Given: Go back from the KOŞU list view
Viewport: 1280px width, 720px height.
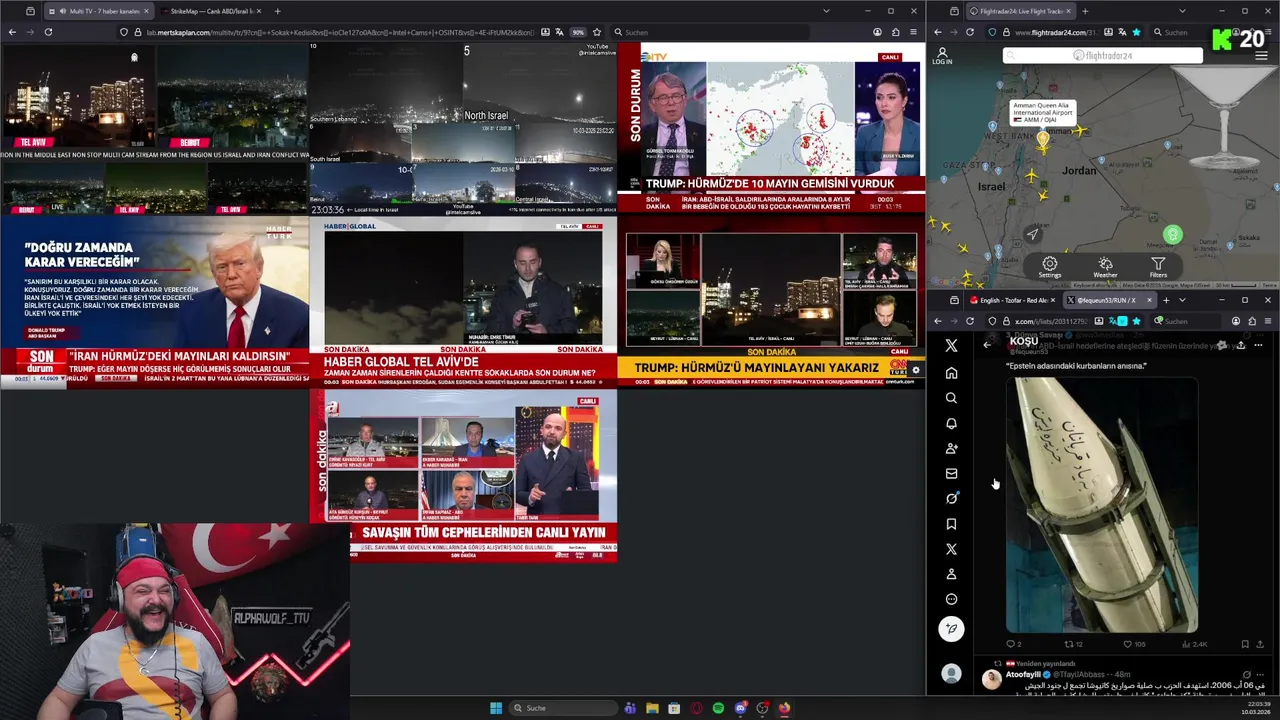Looking at the screenshot, I should coord(987,344).
